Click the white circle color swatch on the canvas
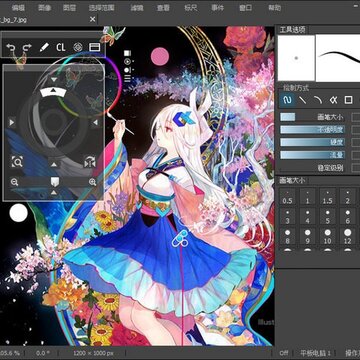Image resolution: width=360 pixels, height=360 pixels. (x=19, y=213)
